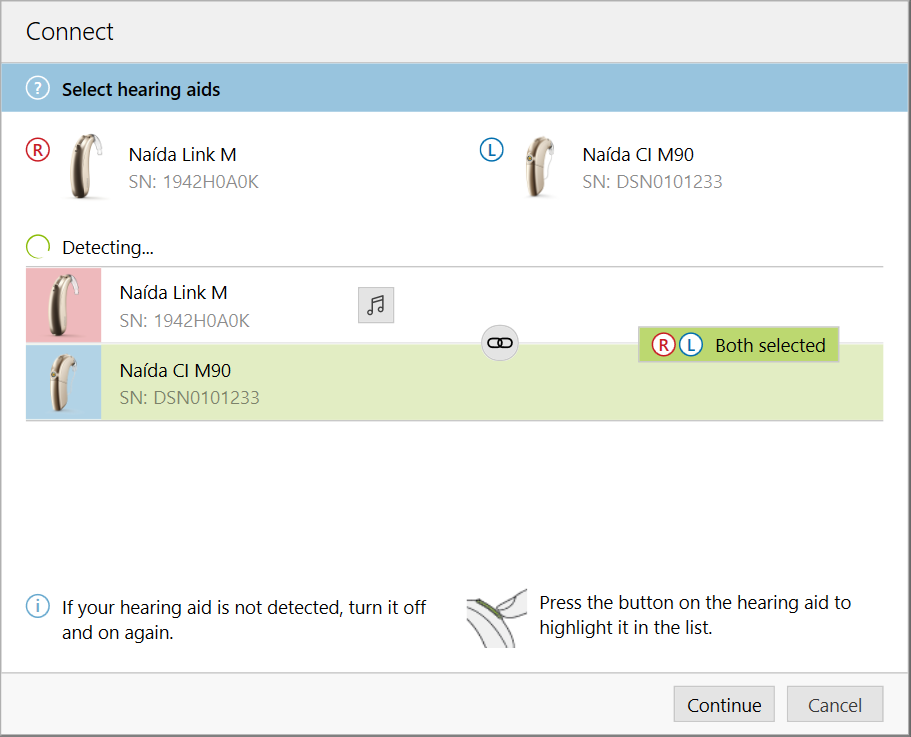The image size is (911, 737).
Task: Click the music note beep icon for Naída Link M
Action: coord(376,305)
